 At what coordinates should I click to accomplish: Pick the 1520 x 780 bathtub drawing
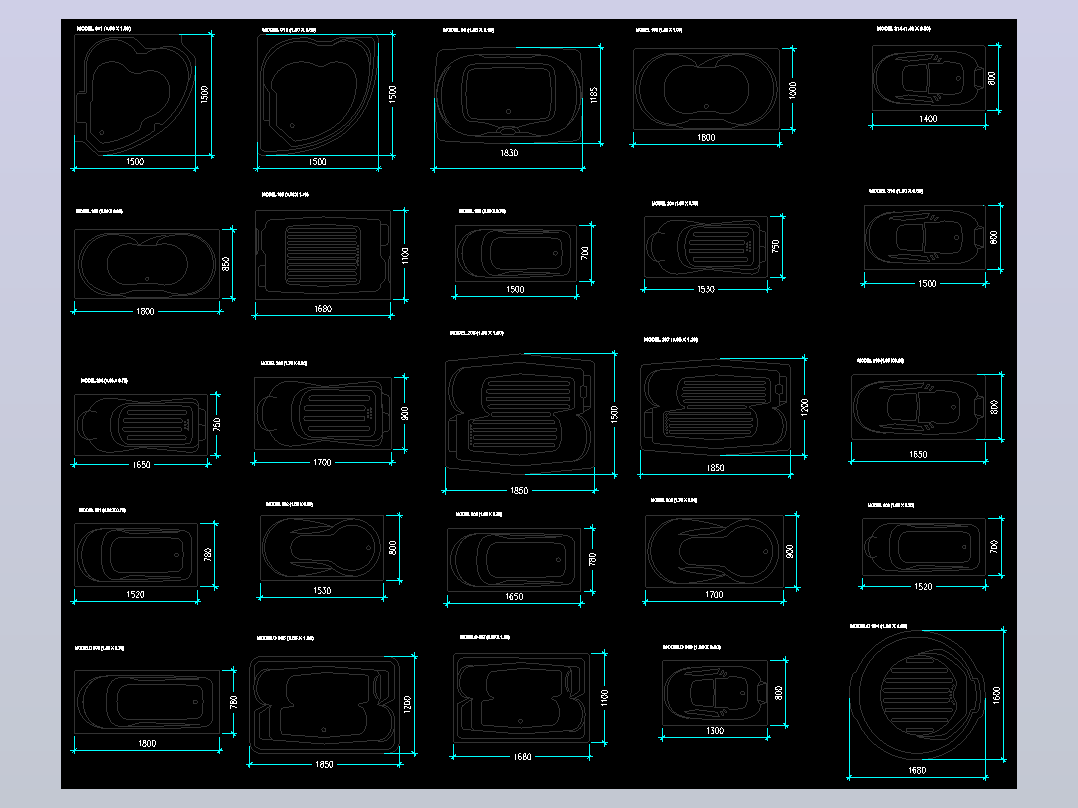coord(135,554)
